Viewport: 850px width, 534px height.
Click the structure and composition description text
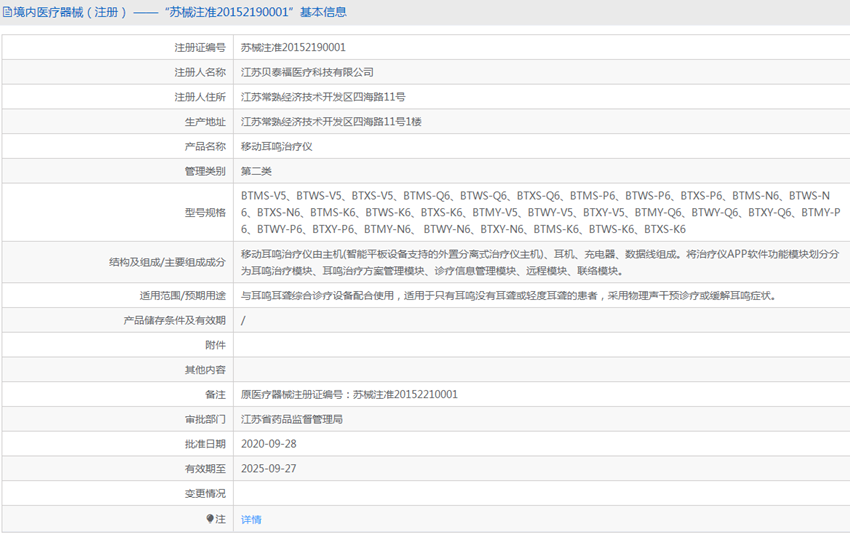(x=540, y=263)
